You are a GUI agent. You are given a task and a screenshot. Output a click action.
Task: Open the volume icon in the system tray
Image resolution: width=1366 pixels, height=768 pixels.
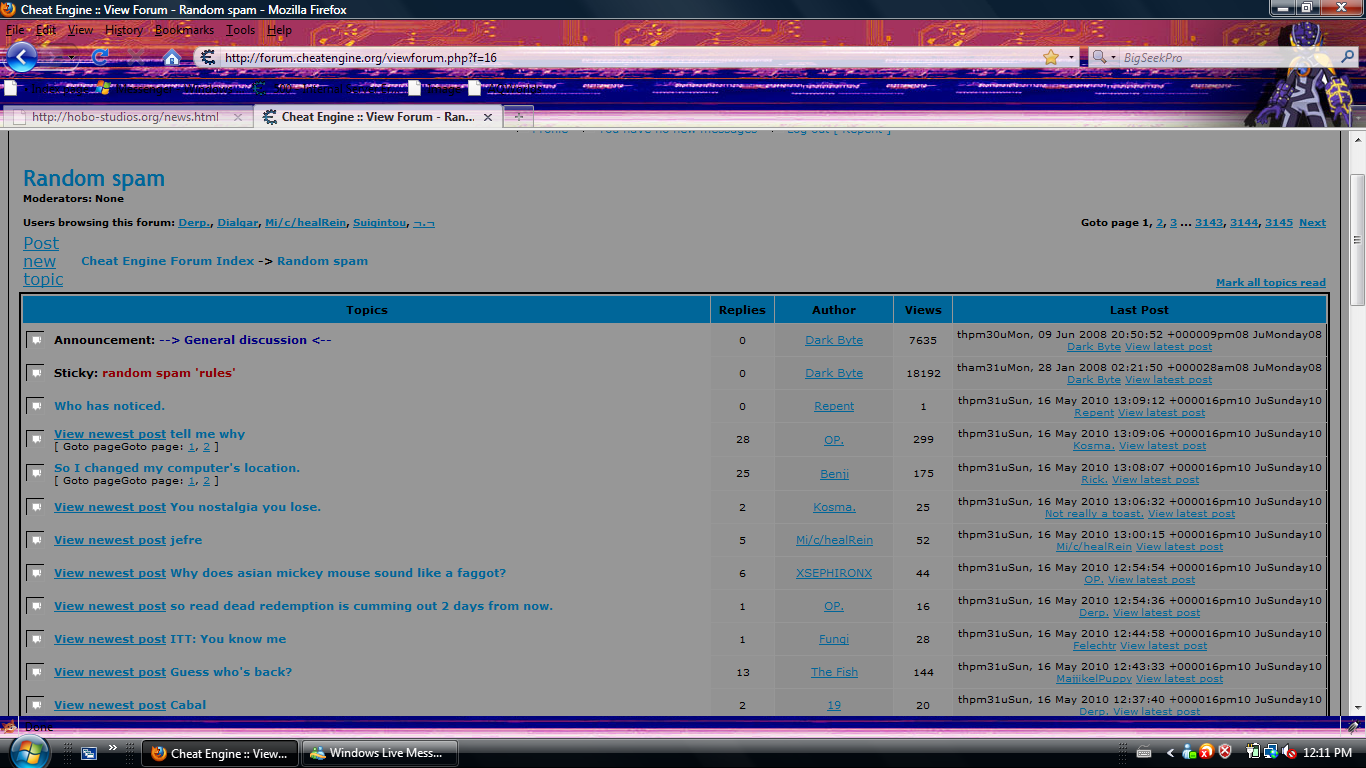1288,752
